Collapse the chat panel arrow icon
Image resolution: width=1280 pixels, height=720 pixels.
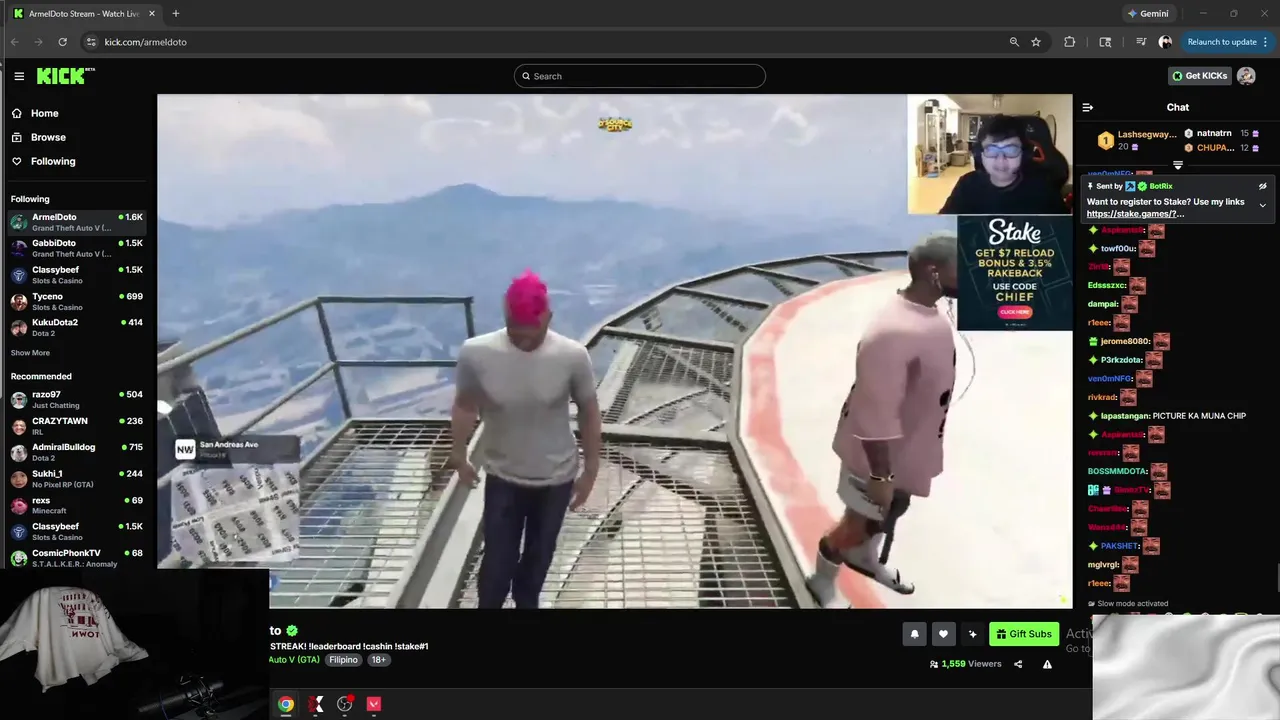pos(1088,107)
